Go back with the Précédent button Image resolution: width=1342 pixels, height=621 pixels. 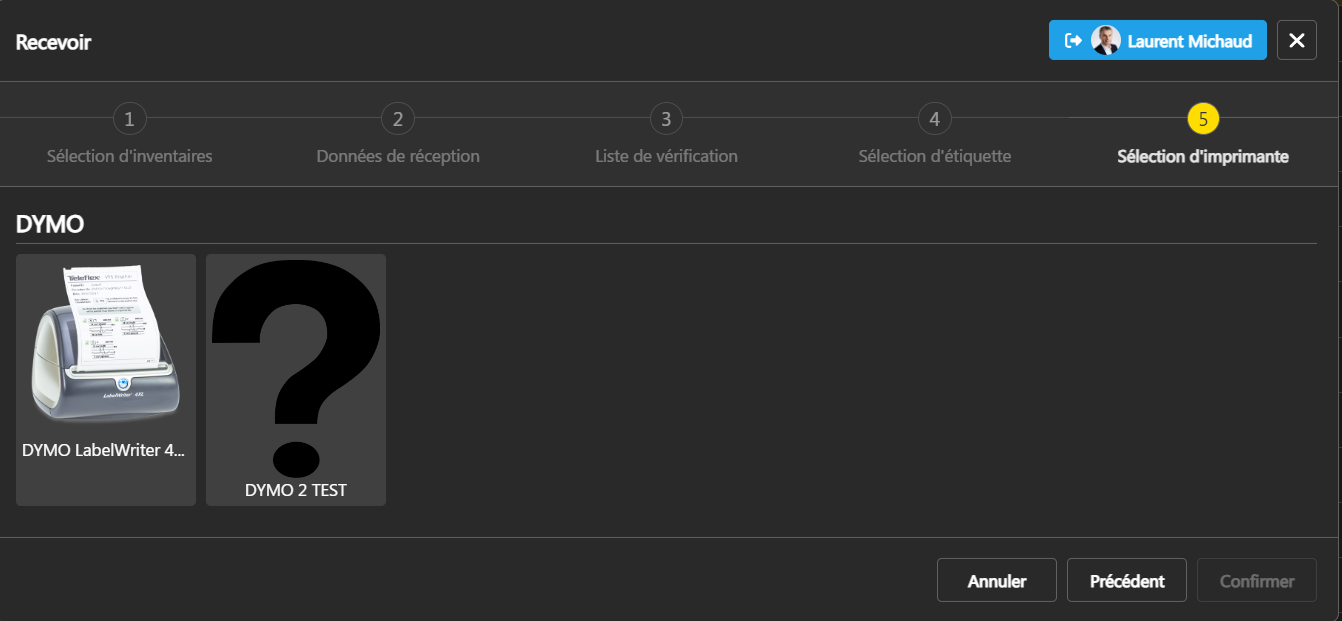[x=1127, y=580]
